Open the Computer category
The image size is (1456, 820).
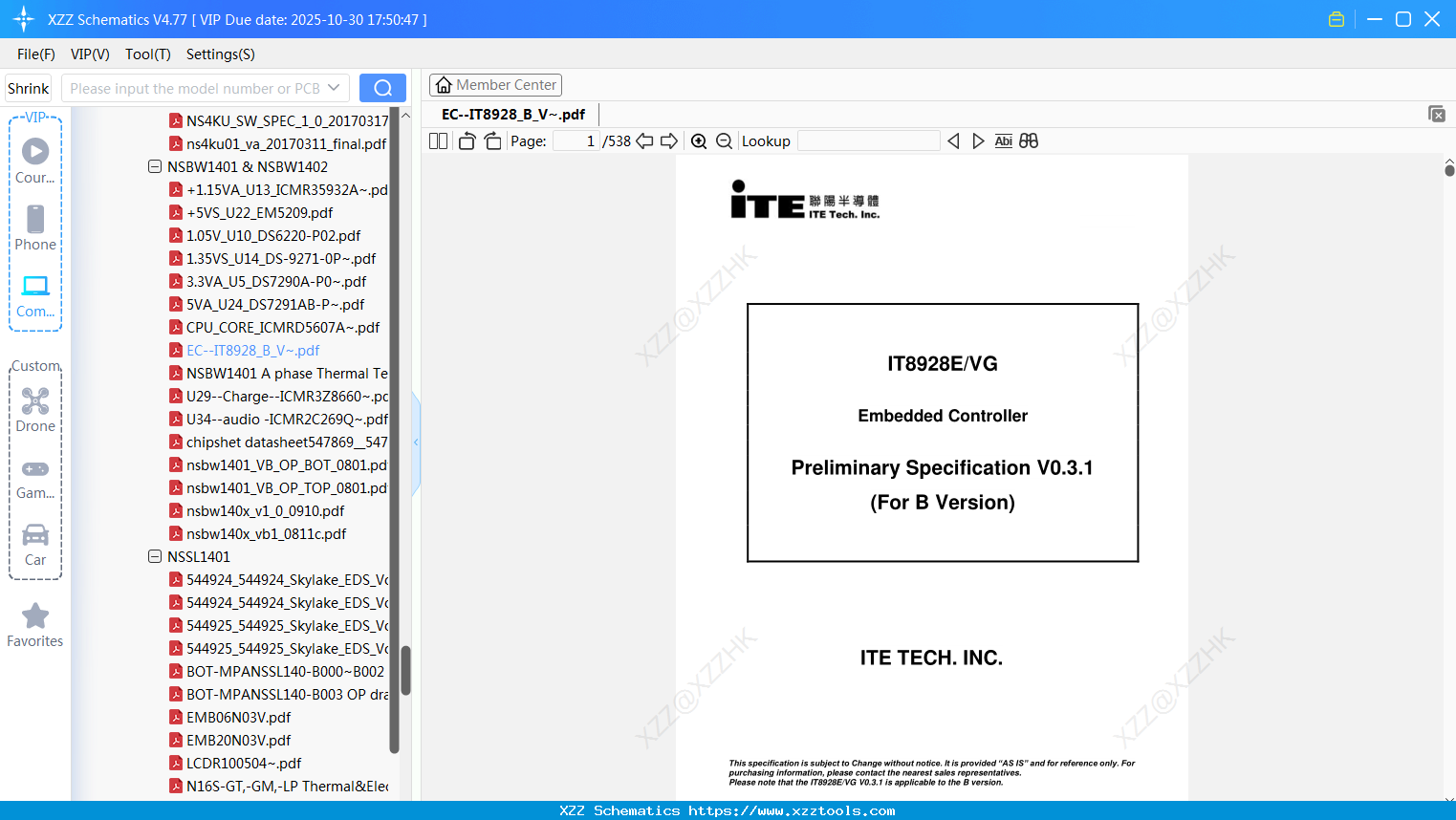click(x=35, y=295)
